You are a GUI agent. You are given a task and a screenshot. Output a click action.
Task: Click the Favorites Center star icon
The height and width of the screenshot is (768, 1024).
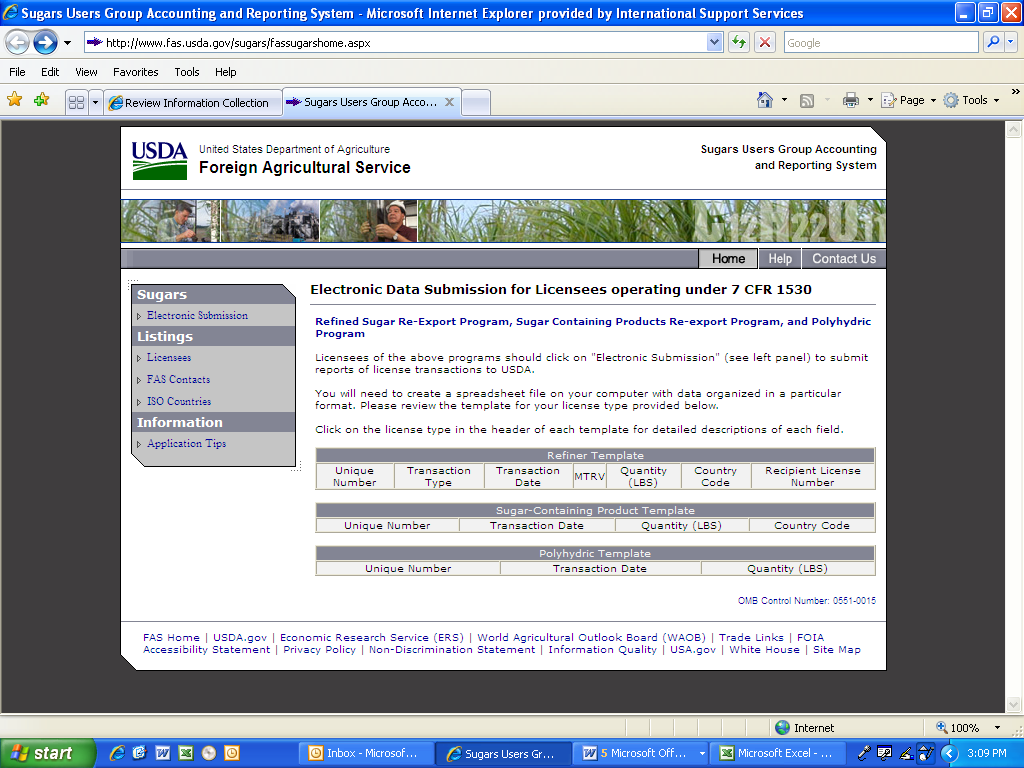[x=14, y=100]
